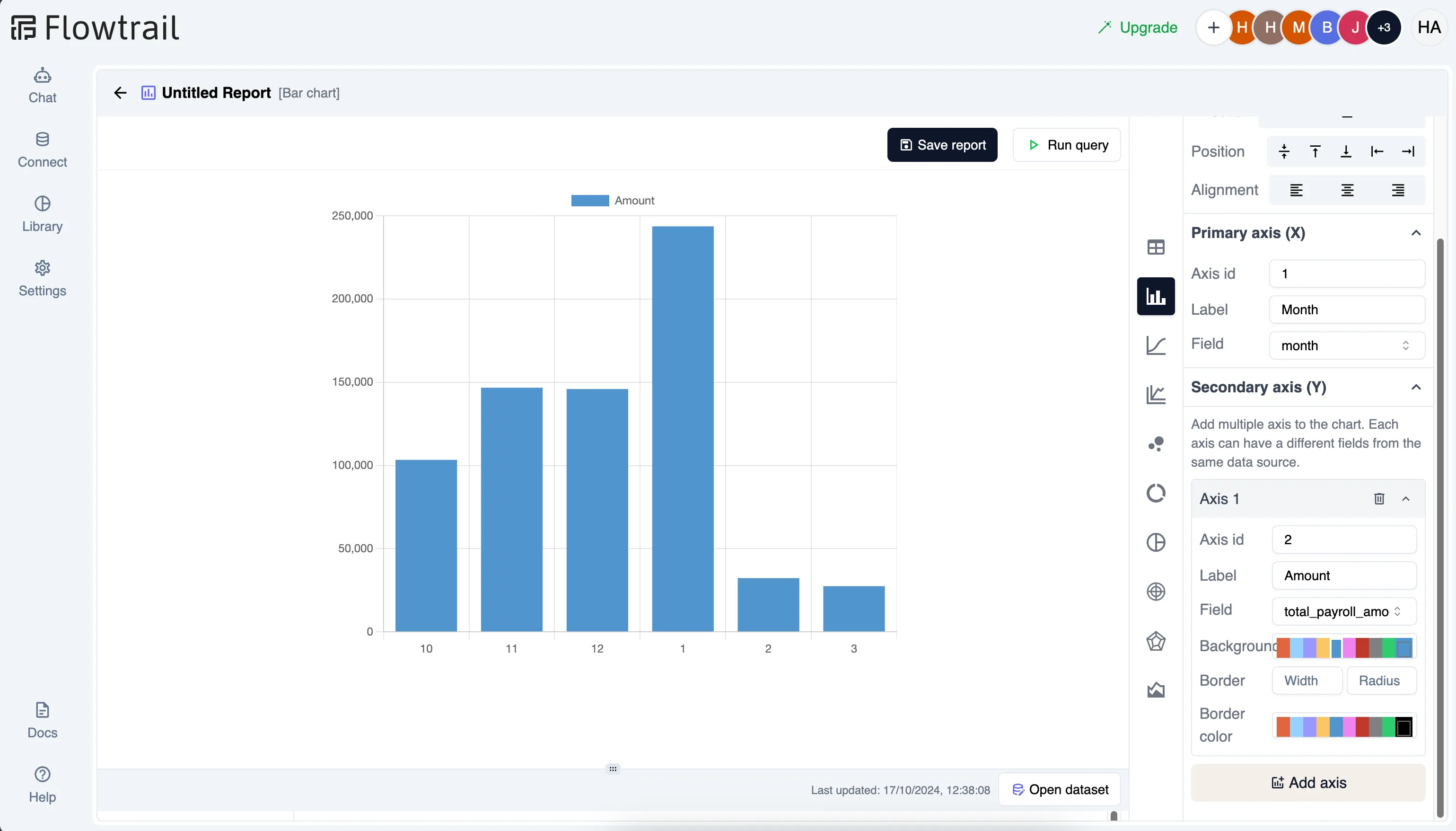This screenshot has width=1456, height=831.
Task: Click collaborator avatar J
Action: point(1355,27)
